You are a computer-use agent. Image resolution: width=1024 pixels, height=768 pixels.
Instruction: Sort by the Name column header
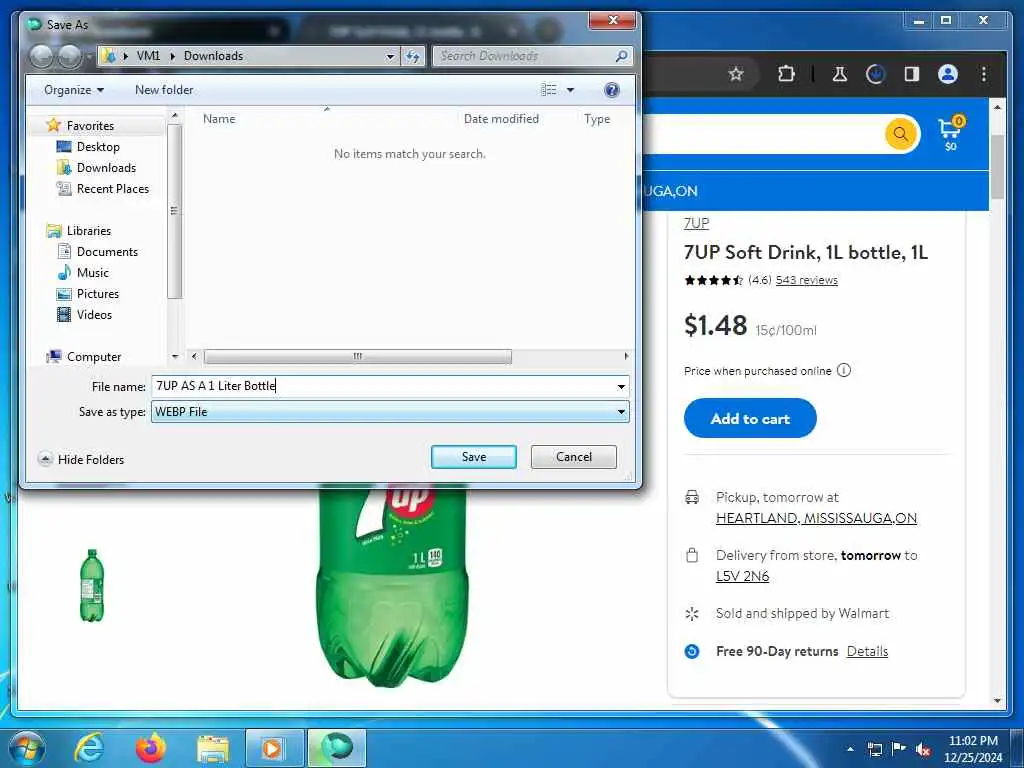[x=219, y=119]
